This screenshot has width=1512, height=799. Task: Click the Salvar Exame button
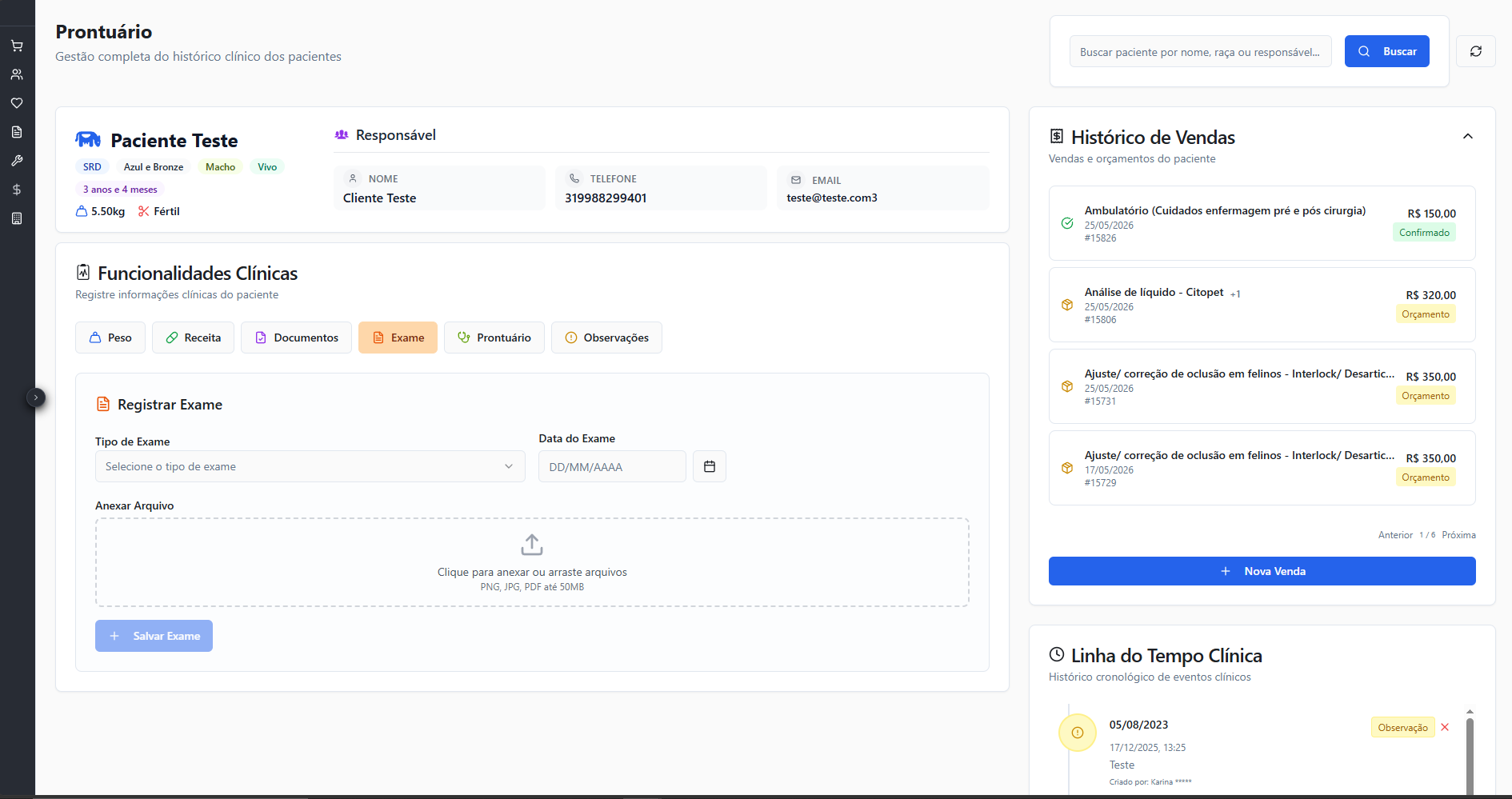tap(154, 636)
